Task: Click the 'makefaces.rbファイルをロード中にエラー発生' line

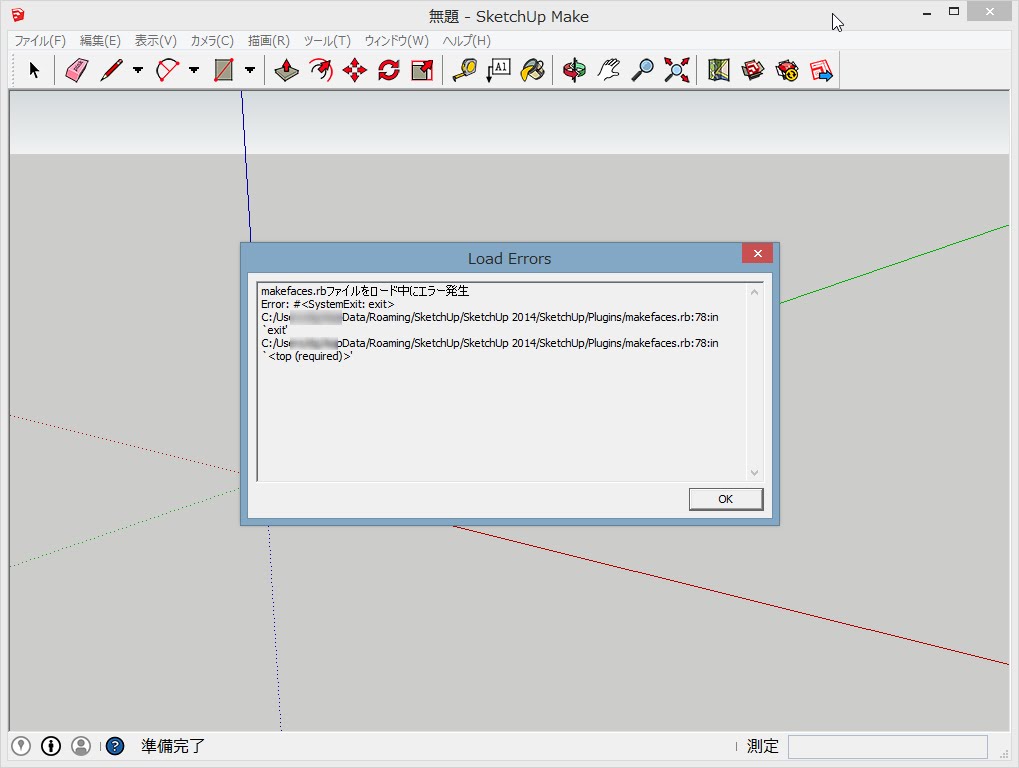Action: pos(365,291)
